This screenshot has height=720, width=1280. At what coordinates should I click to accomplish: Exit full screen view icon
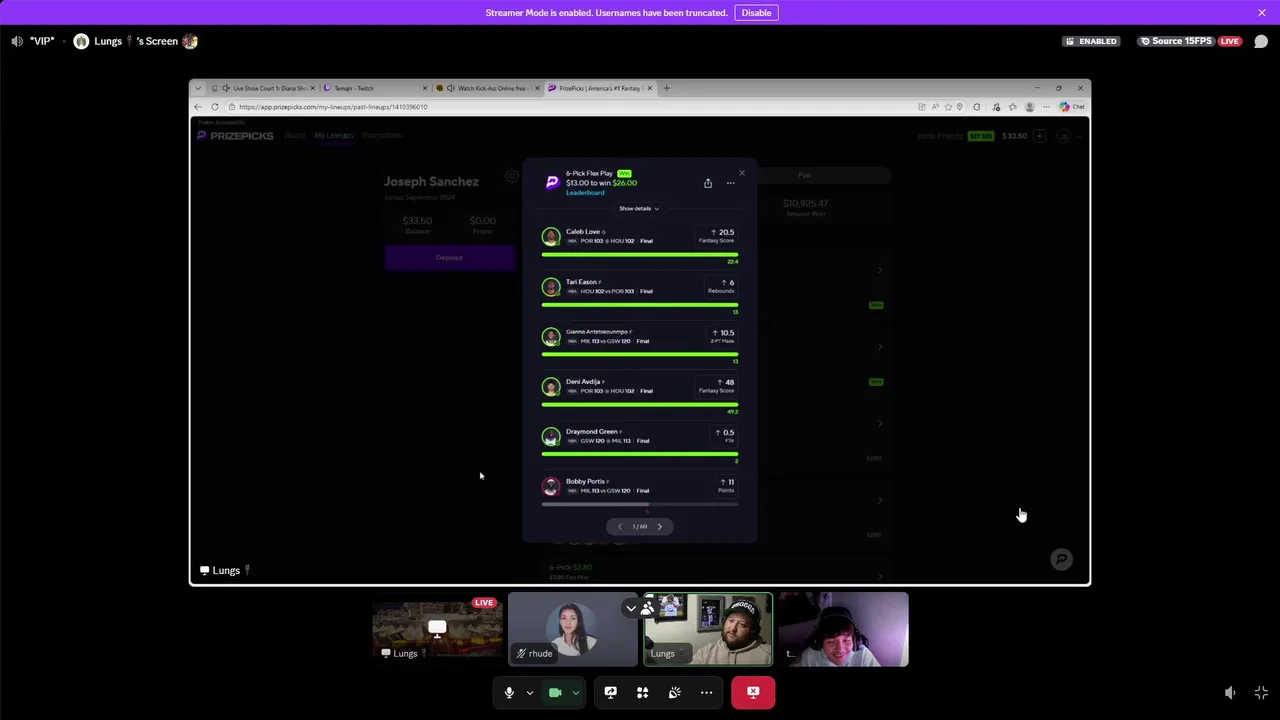tap(1261, 692)
